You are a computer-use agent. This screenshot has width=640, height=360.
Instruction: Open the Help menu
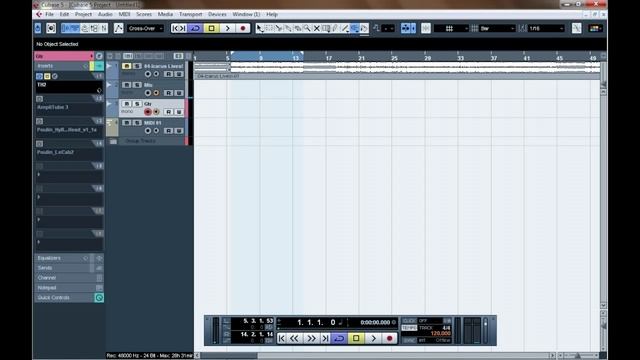pos(272,14)
